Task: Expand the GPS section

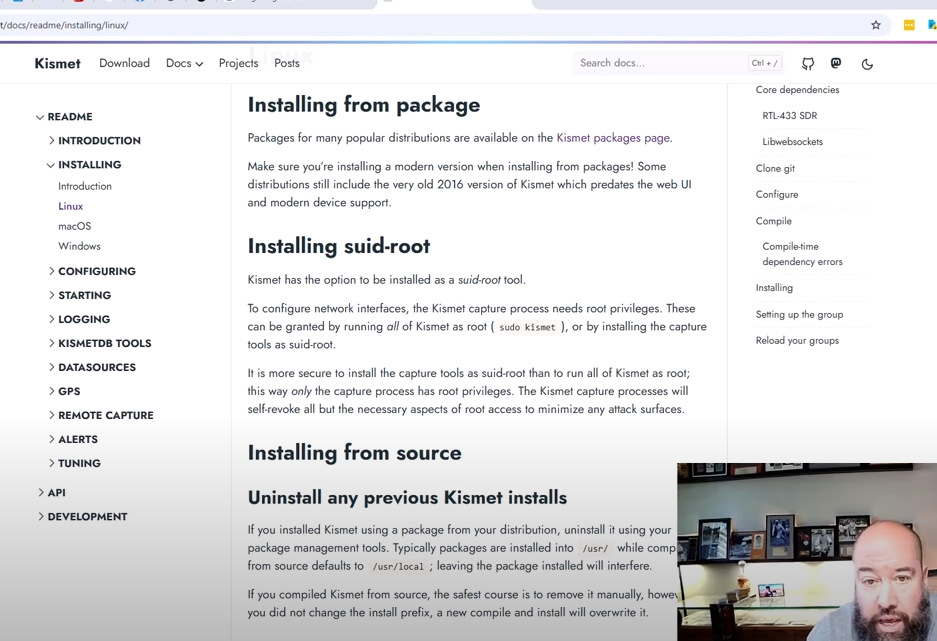Action: (64, 391)
